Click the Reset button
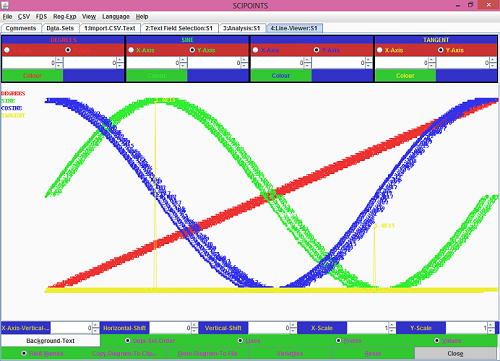This screenshot has height=361, width=500. click(x=373, y=353)
